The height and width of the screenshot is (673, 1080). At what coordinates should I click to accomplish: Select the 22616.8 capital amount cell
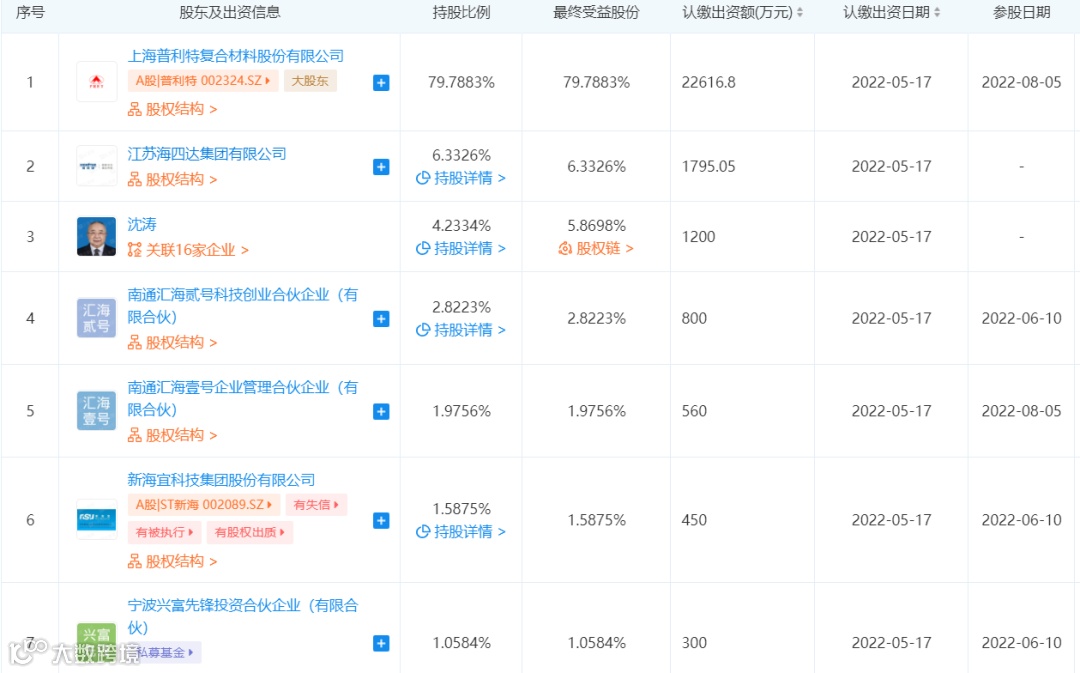(x=709, y=83)
